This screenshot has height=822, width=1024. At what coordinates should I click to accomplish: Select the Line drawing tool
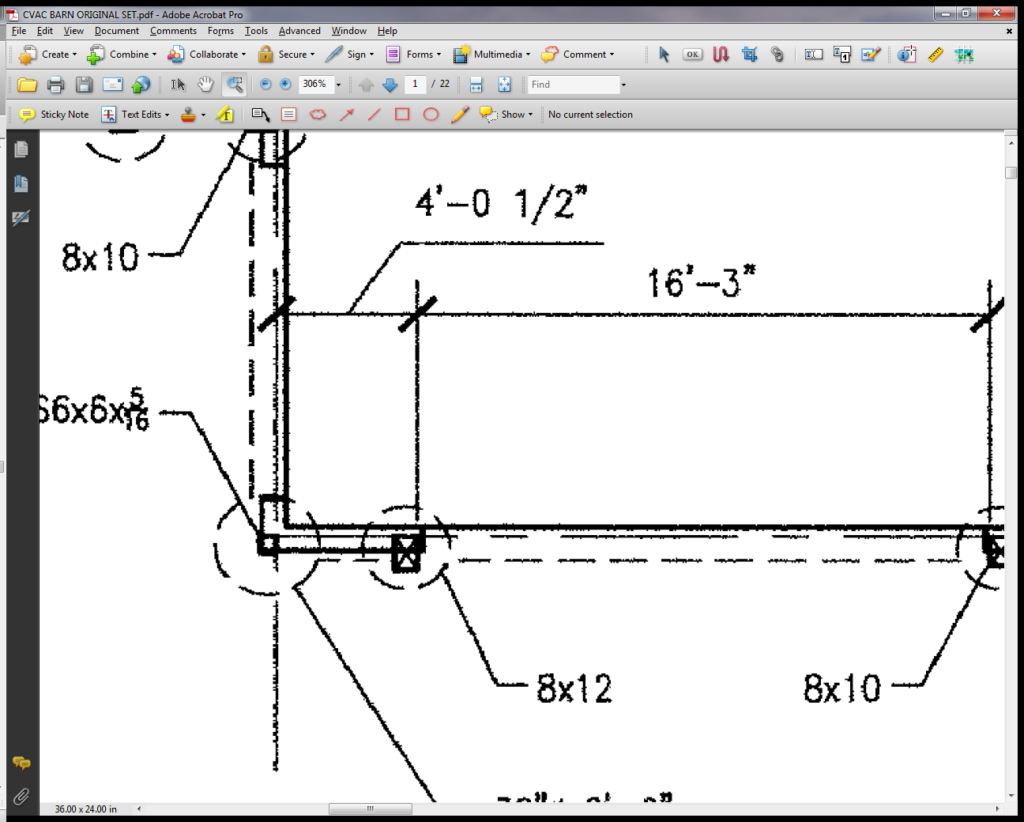pyautogui.click(x=374, y=114)
